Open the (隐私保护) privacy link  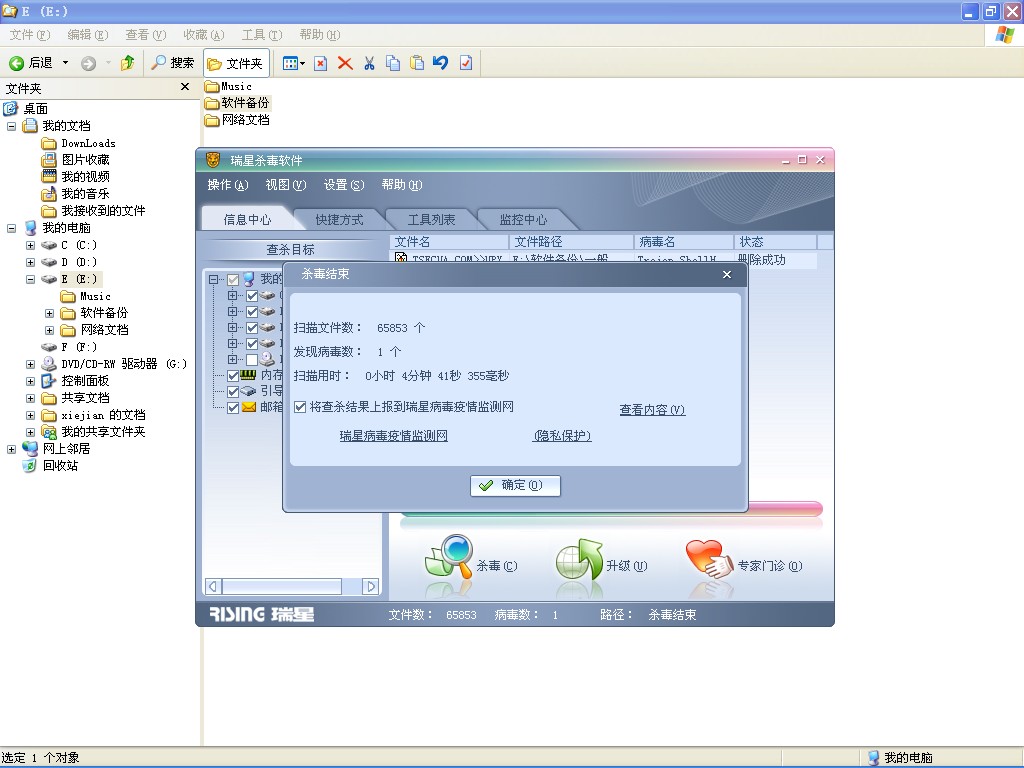(562, 436)
